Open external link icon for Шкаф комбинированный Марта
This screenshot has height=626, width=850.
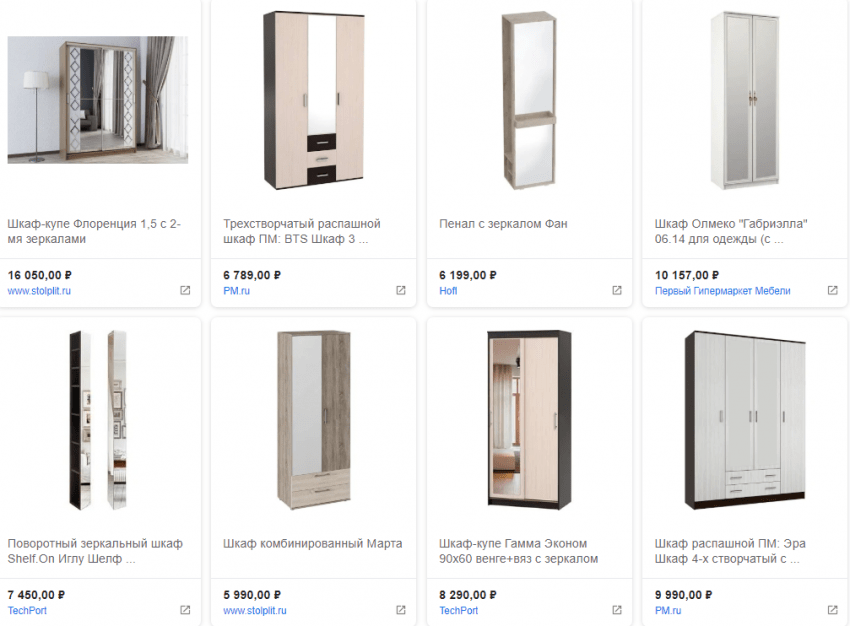pos(401,610)
